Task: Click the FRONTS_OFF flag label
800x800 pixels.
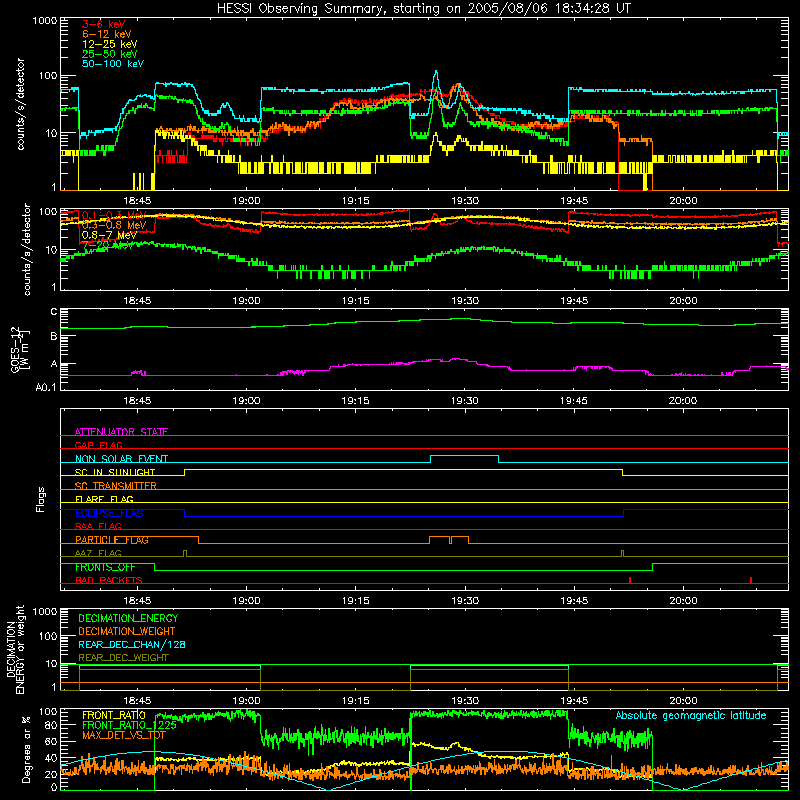Action: click(105, 567)
